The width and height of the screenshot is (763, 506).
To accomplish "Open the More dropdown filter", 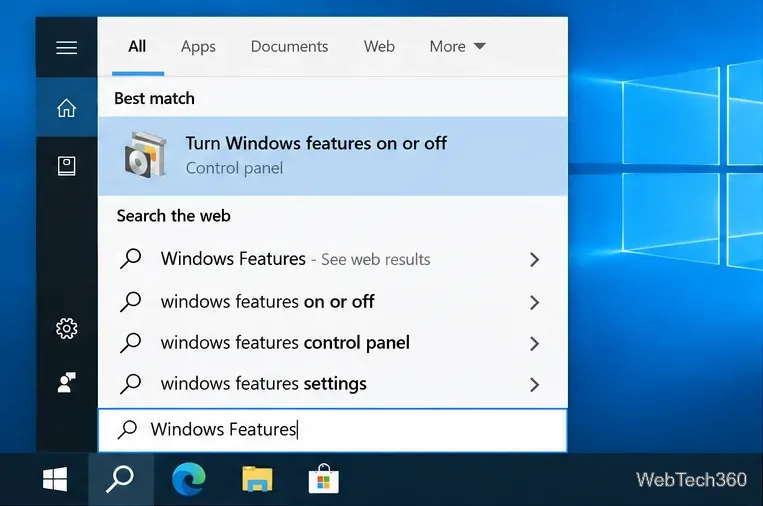I will click(457, 47).
